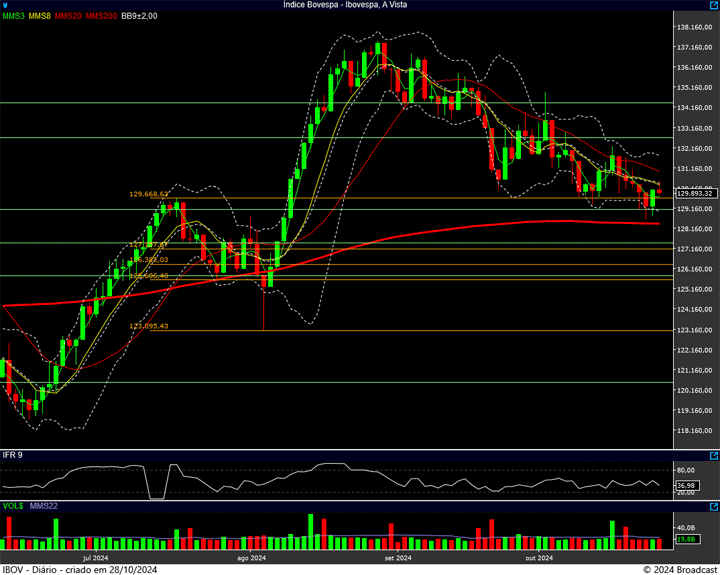This screenshot has width=720, height=575.
Task: Click the jul 2024 date axis marker
Action: tap(95, 557)
